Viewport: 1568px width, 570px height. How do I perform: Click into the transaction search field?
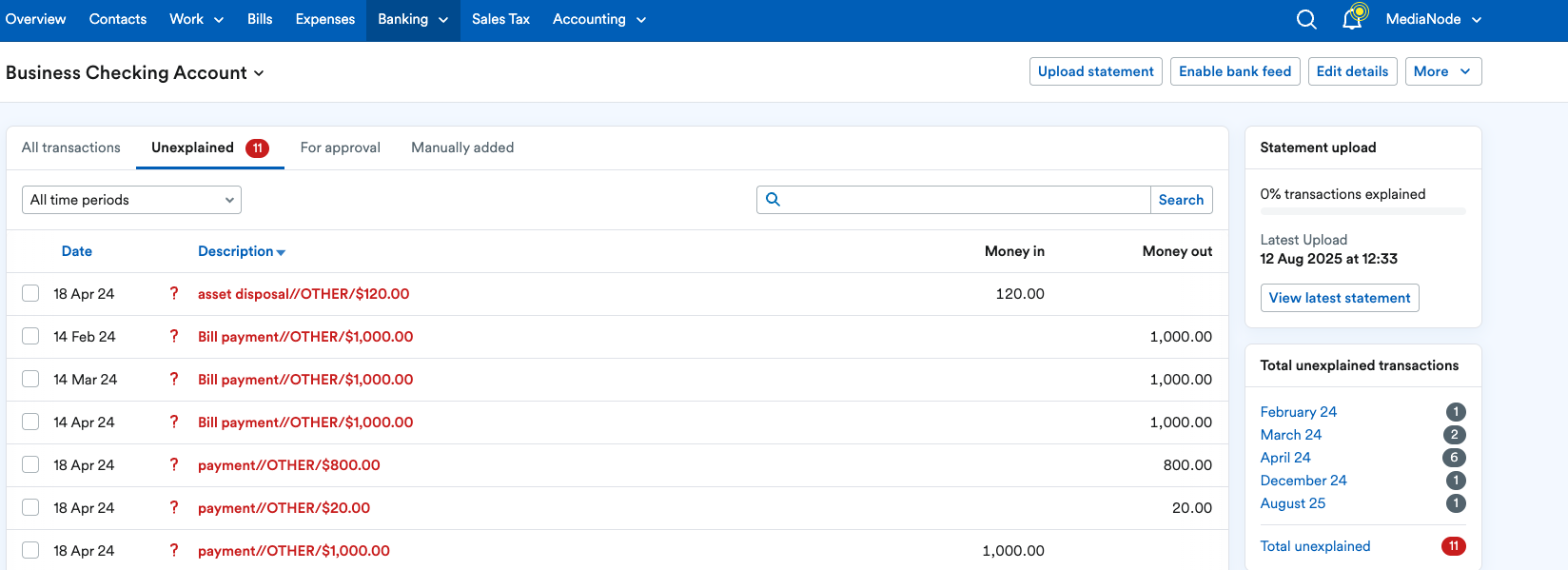click(953, 200)
